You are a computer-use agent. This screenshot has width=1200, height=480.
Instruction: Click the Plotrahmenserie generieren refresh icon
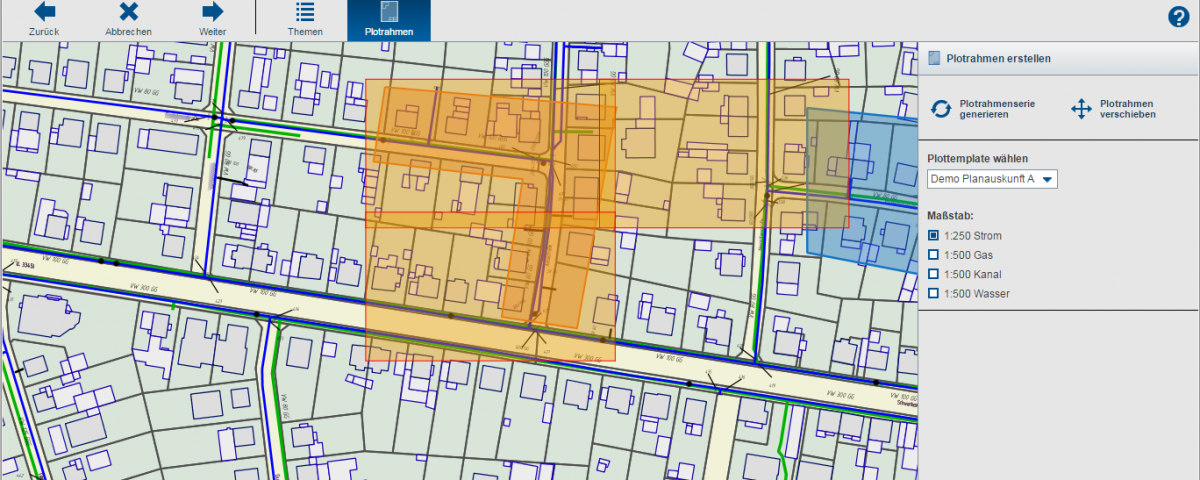941,109
